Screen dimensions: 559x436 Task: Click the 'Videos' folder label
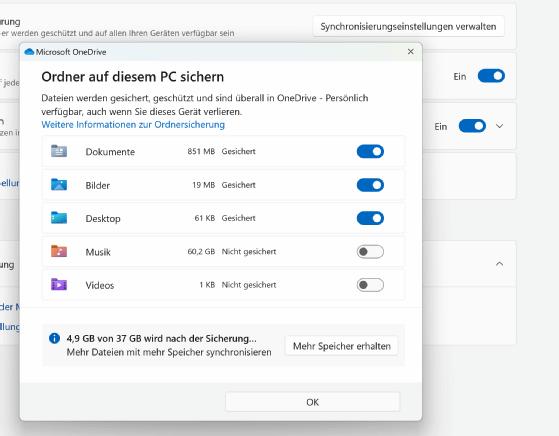[100, 285]
